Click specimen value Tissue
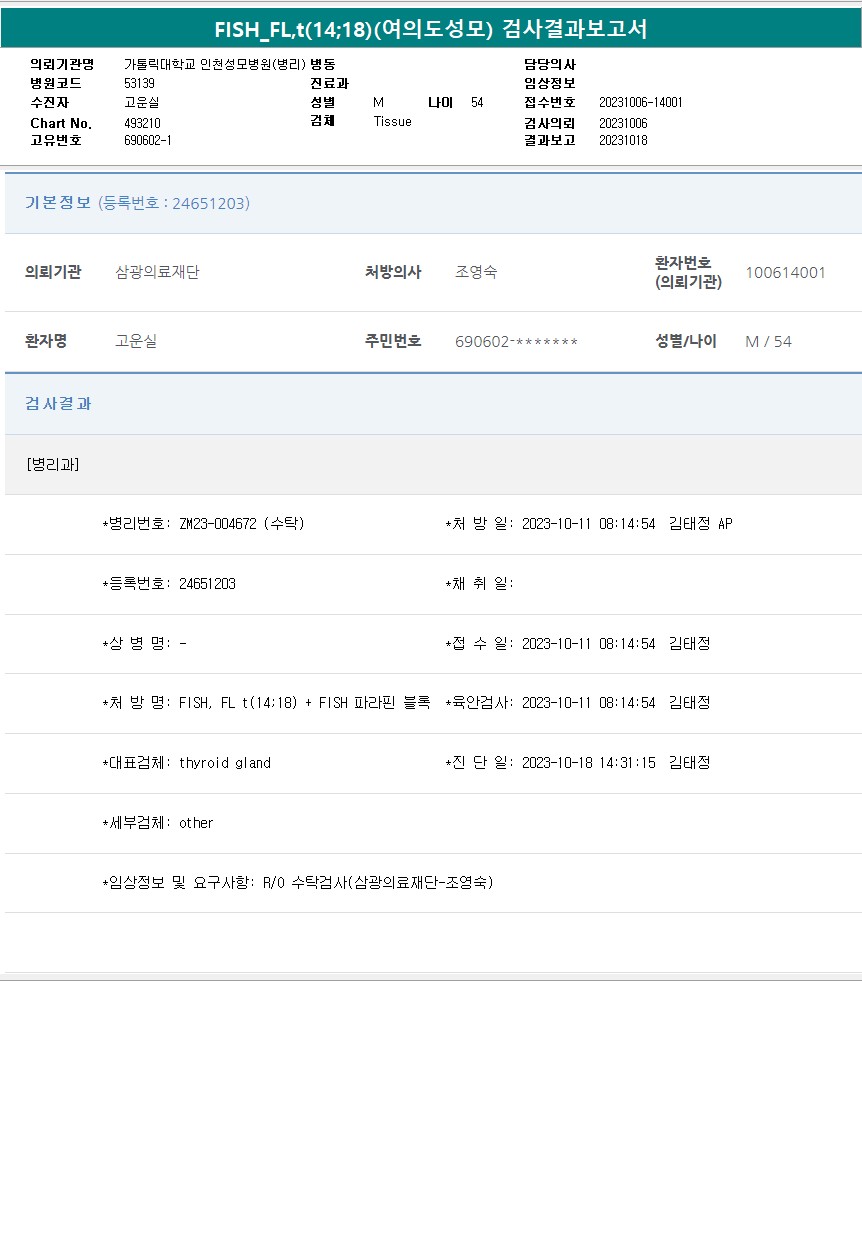The height and width of the screenshot is (1240, 862). coord(392,121)
